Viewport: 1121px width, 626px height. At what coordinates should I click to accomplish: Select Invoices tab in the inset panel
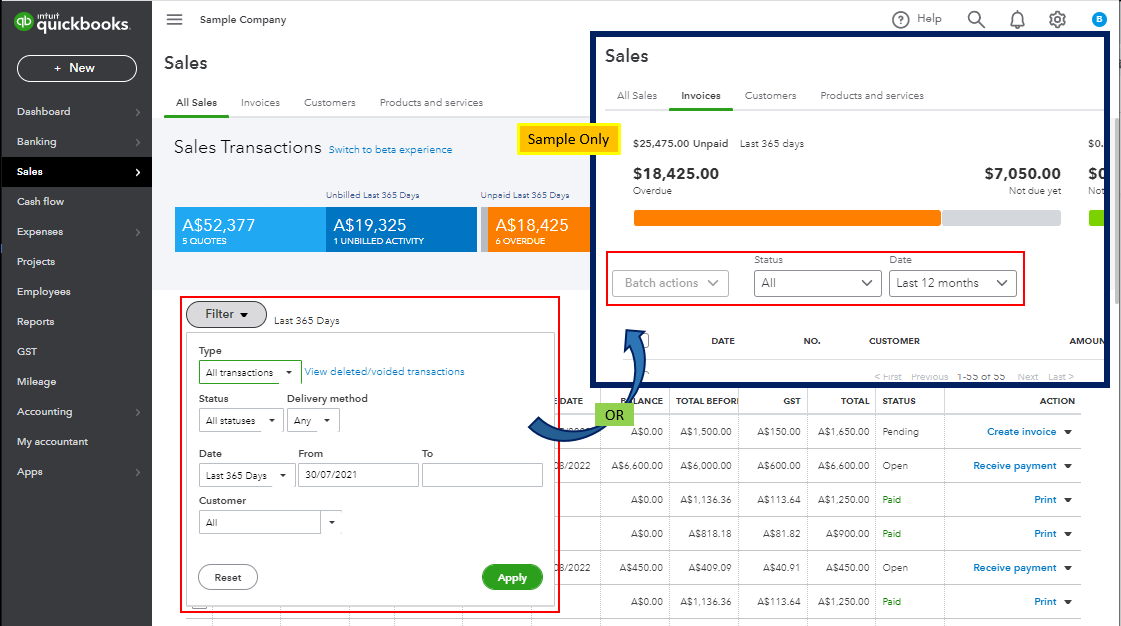[701, 95]
